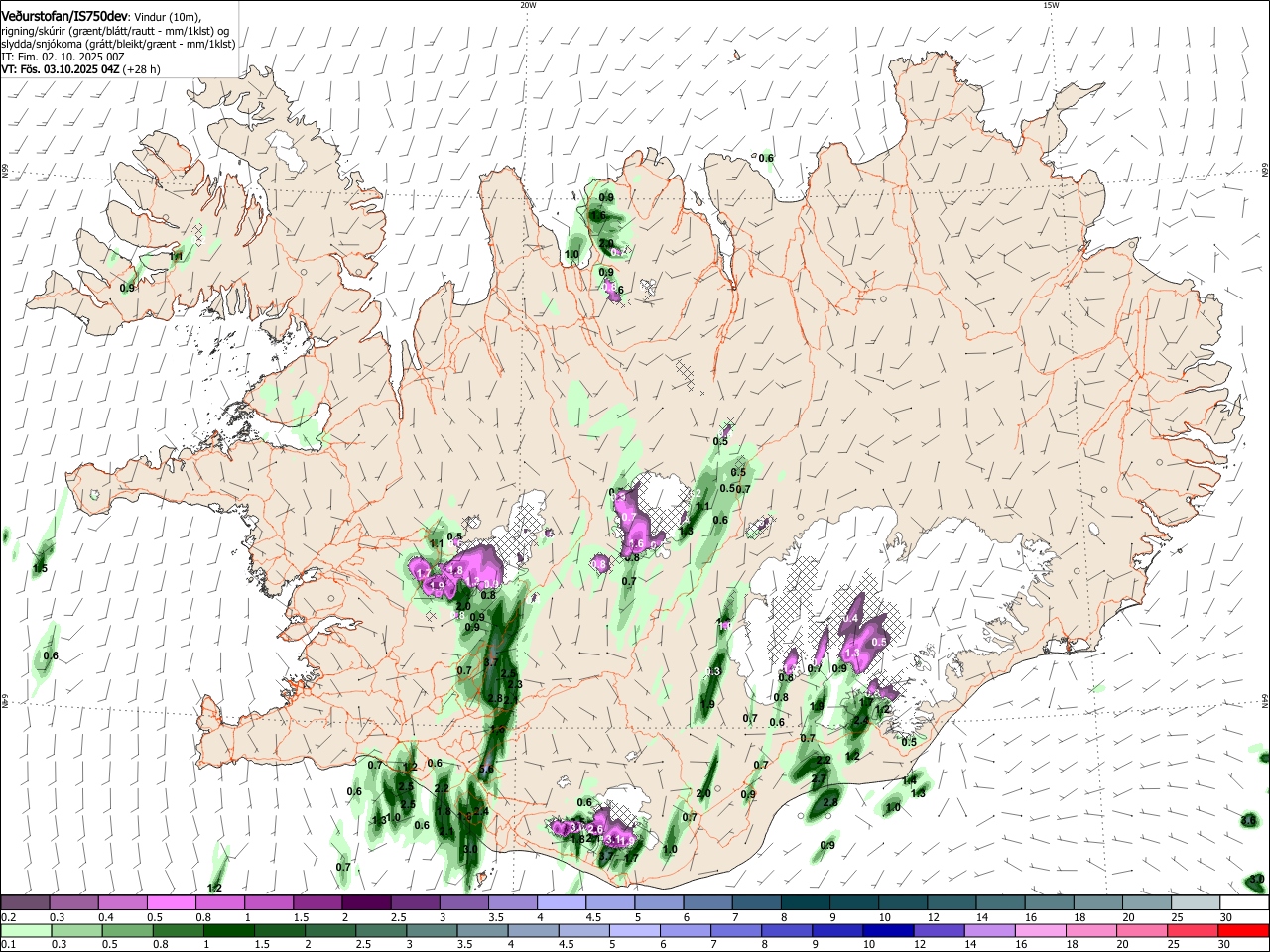The height and width of the screenshot is (952, 1270).
Task: Pick the dark teal swatch labeled 8 in upper legend
Action: tap(805, 903)
